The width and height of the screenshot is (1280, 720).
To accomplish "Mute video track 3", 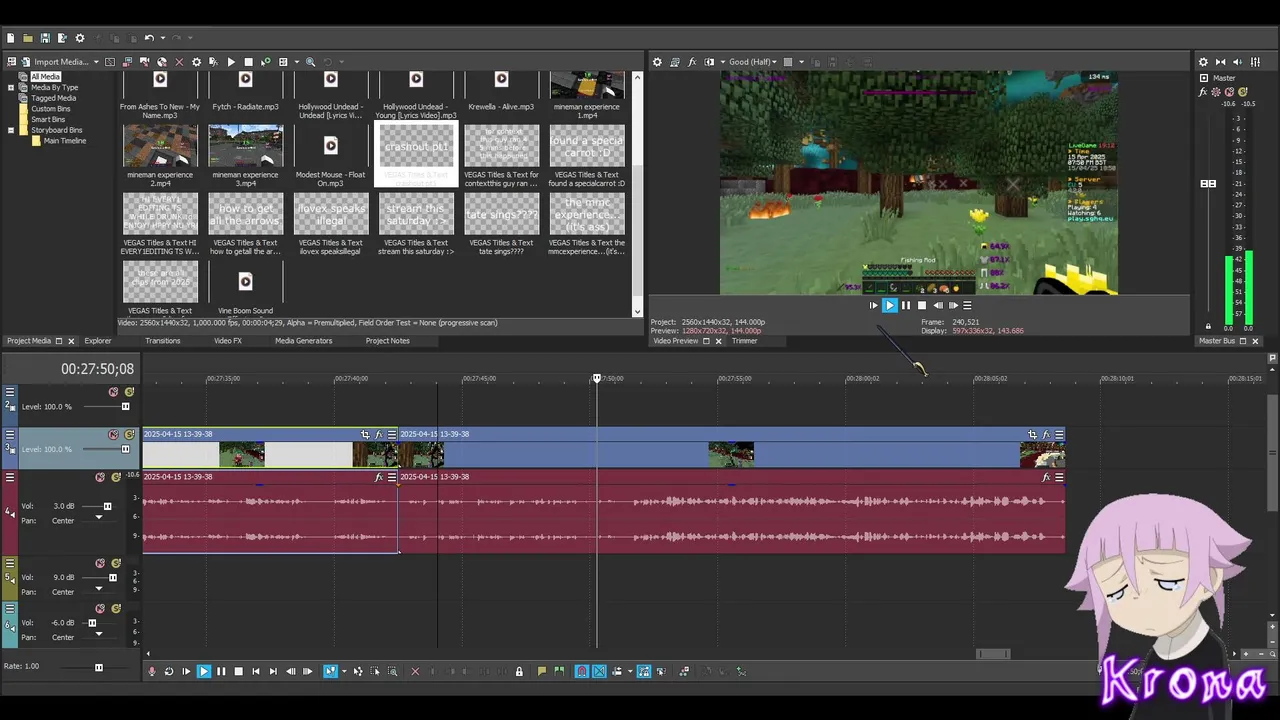I will pyautogui.click(x=113, y=434).
